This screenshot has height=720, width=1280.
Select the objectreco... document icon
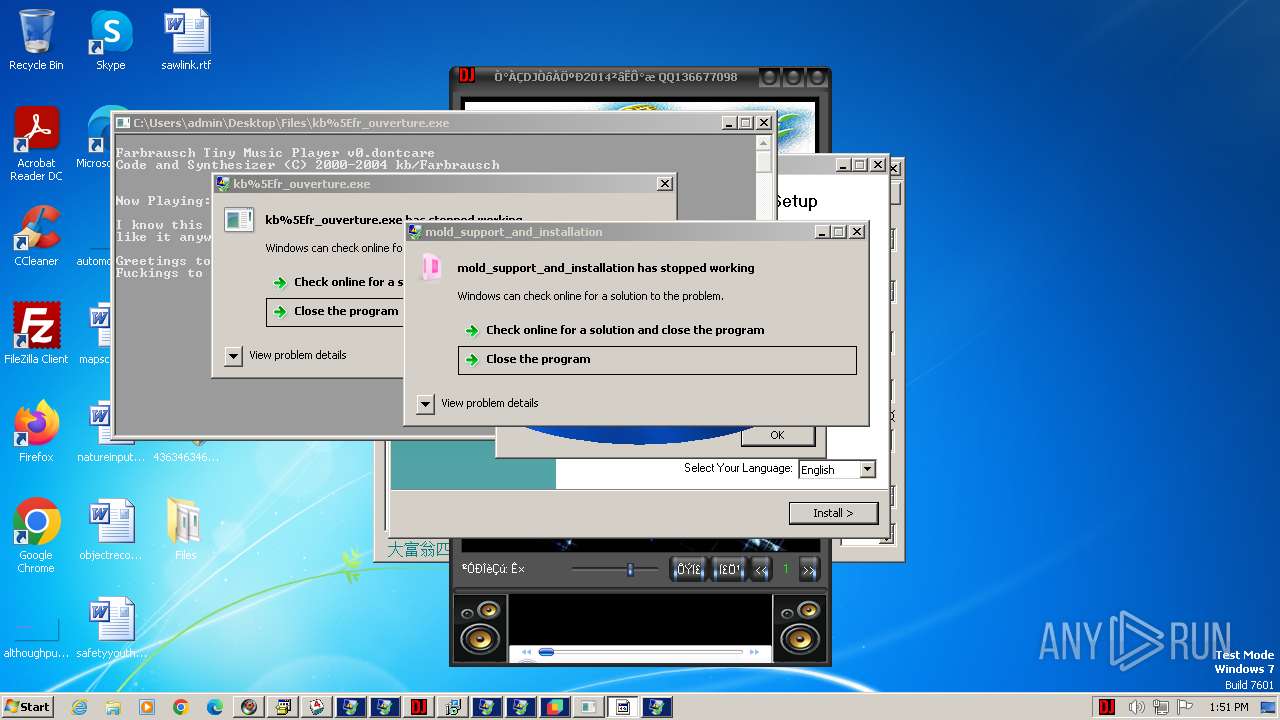coord(111,530)
